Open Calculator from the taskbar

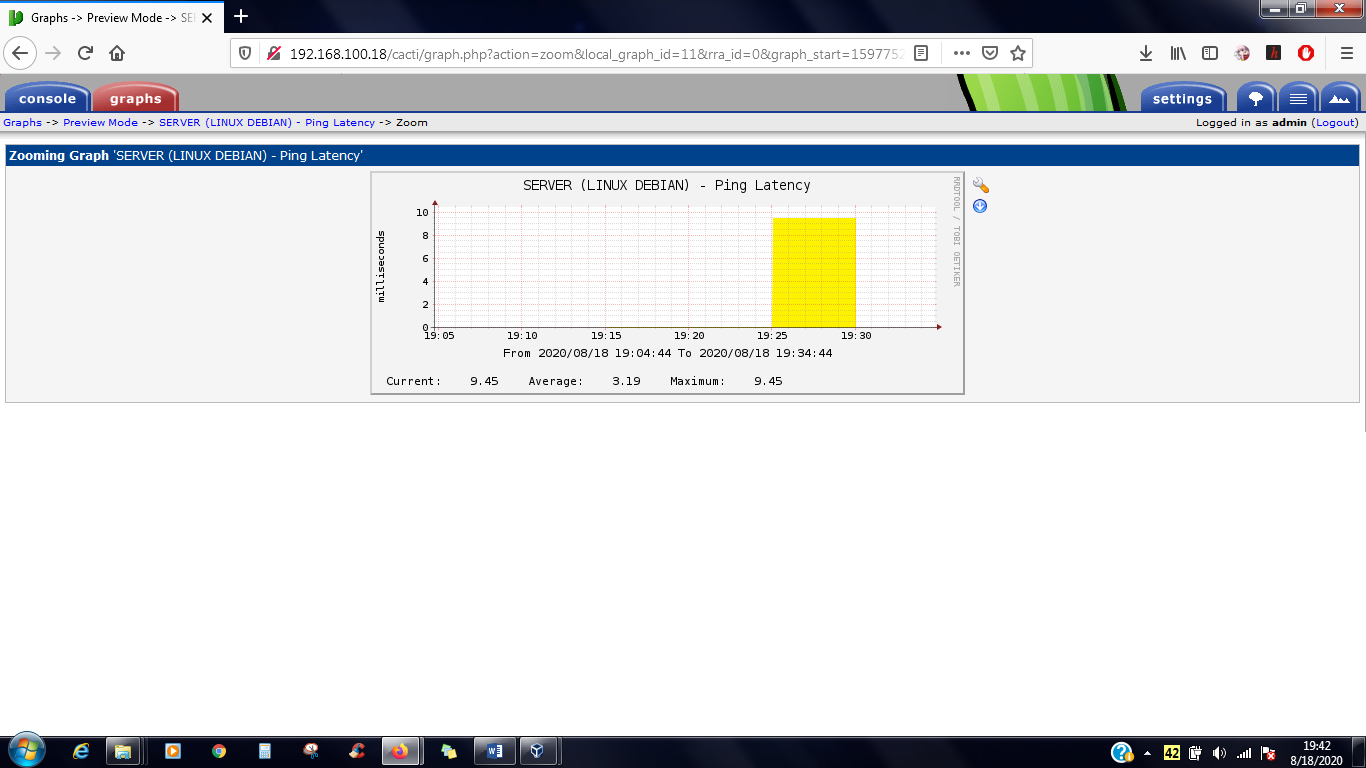pos(265,751)
